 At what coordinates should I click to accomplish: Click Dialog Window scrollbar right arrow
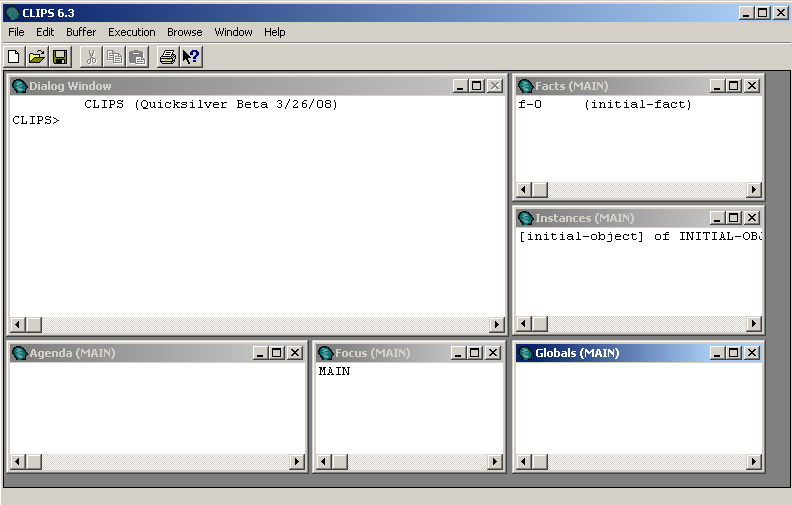[x=497, y=324]
